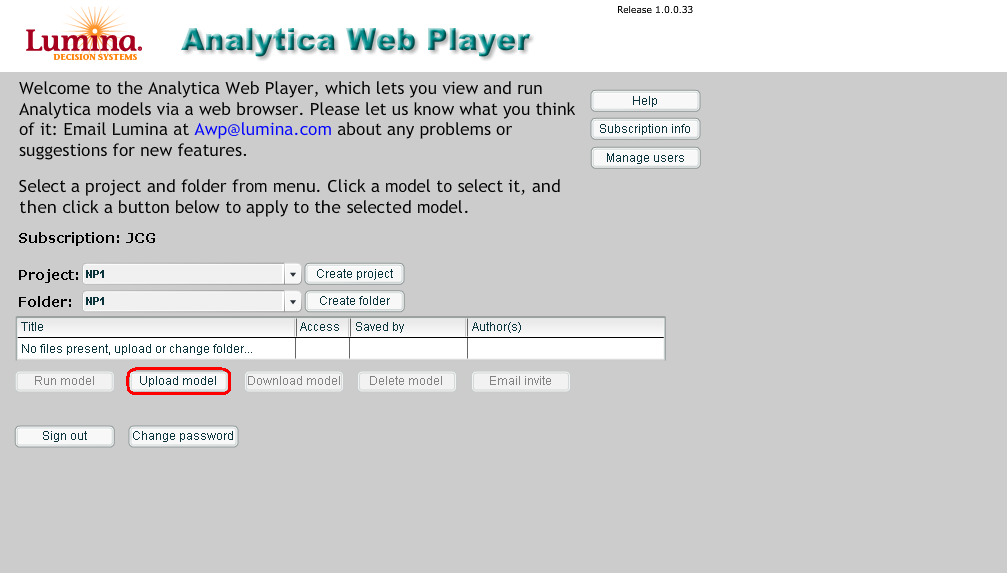Click Upload model
Screen dimensions: 1007x573
coord(178,381)
